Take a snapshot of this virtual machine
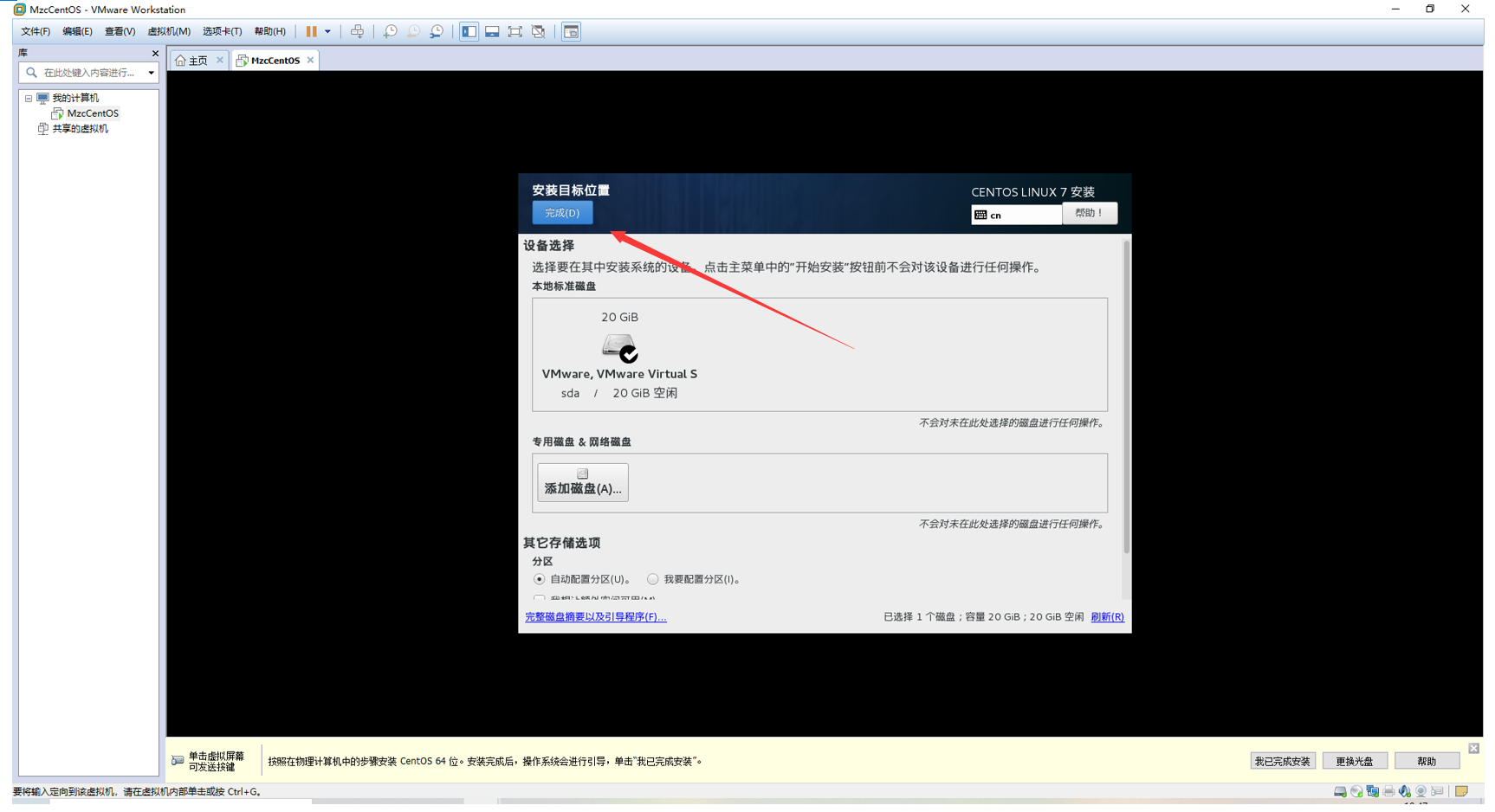The image size is (1495, 812). point(391,31)
